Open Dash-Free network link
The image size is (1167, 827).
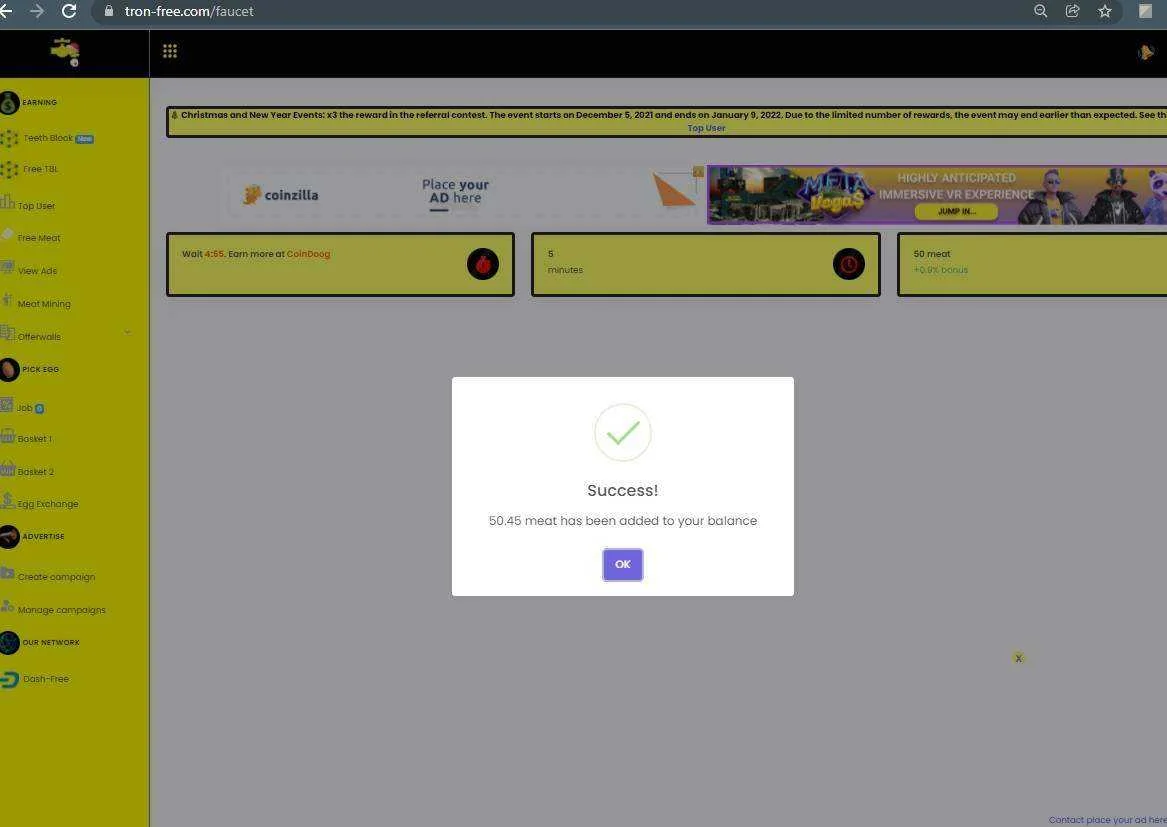[45, 679]
